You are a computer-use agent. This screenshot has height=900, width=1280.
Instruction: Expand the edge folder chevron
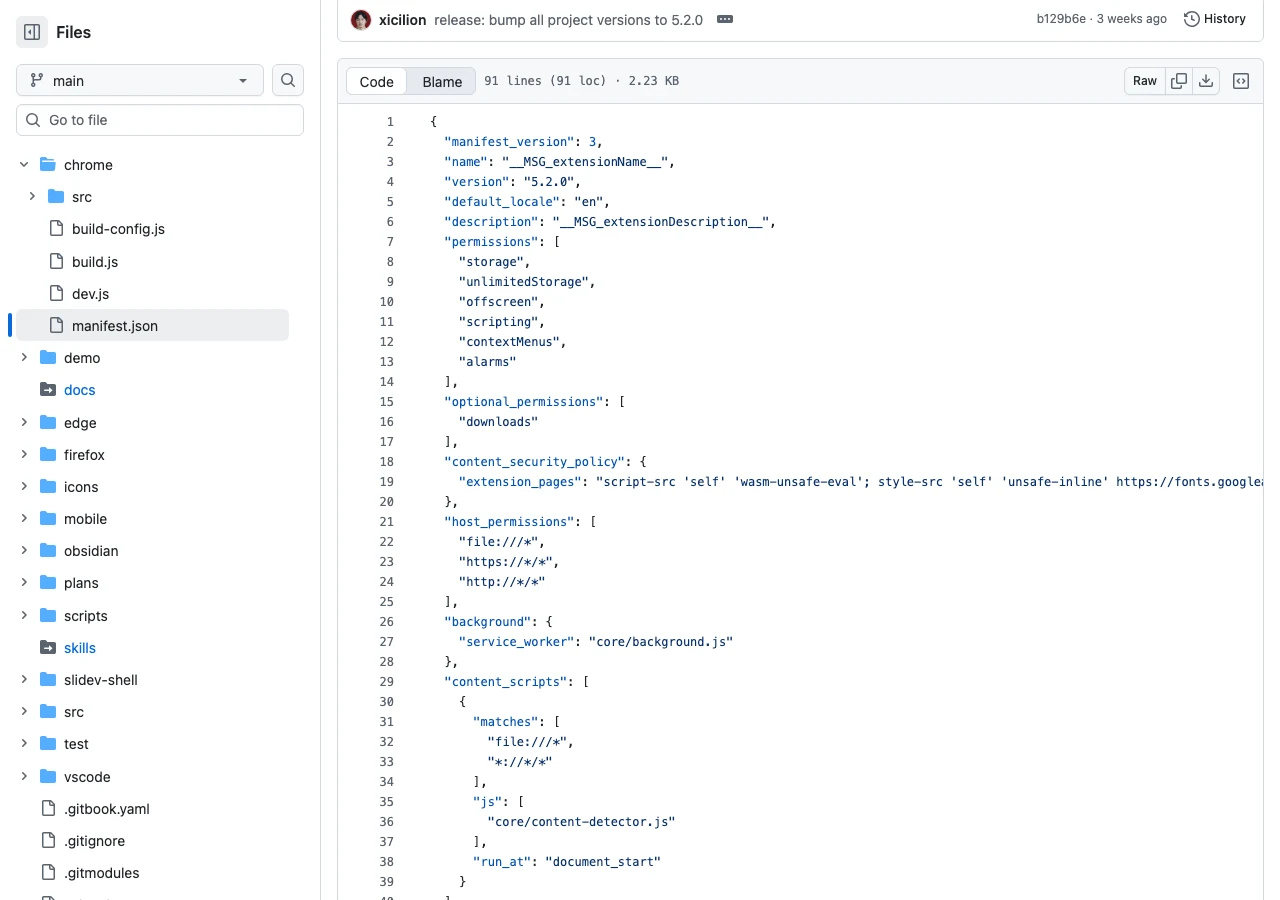pos(24,423)
